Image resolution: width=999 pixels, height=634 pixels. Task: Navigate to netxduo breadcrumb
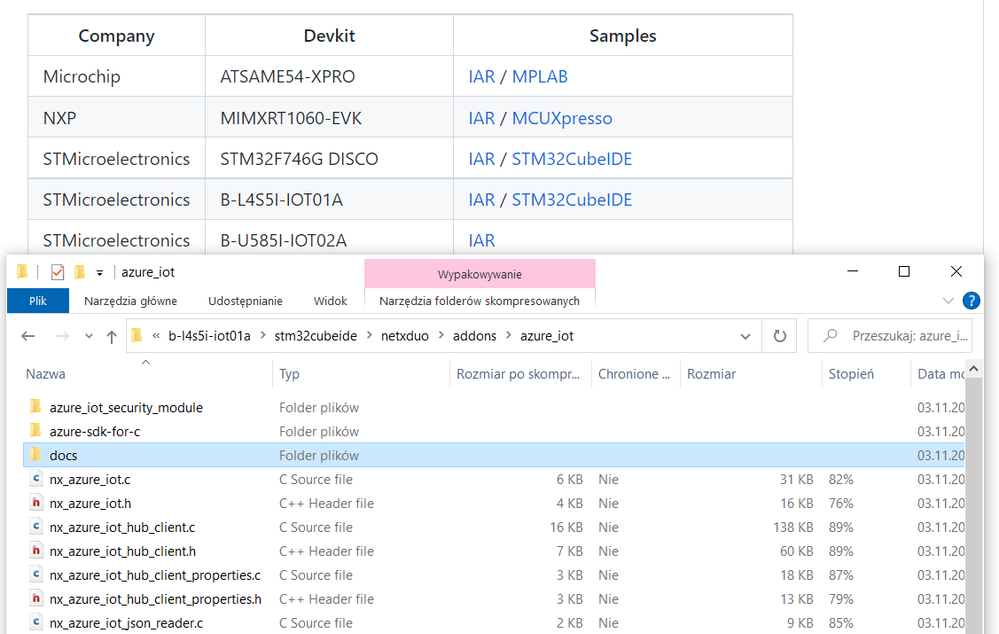(405, 336)
